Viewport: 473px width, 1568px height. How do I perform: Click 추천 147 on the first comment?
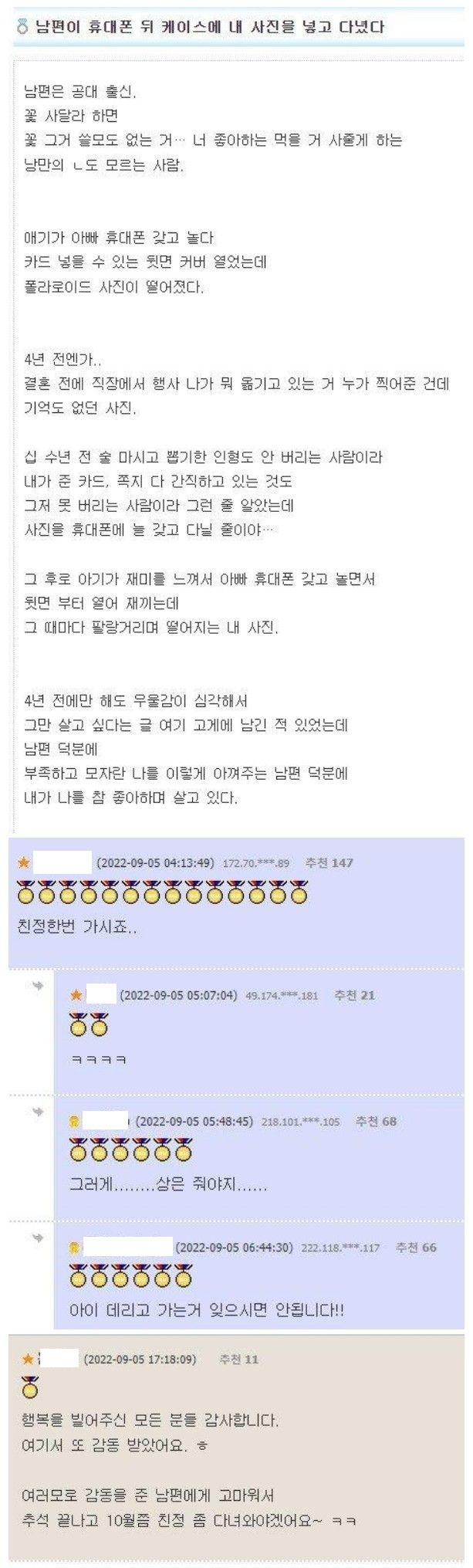pos(329,862)
